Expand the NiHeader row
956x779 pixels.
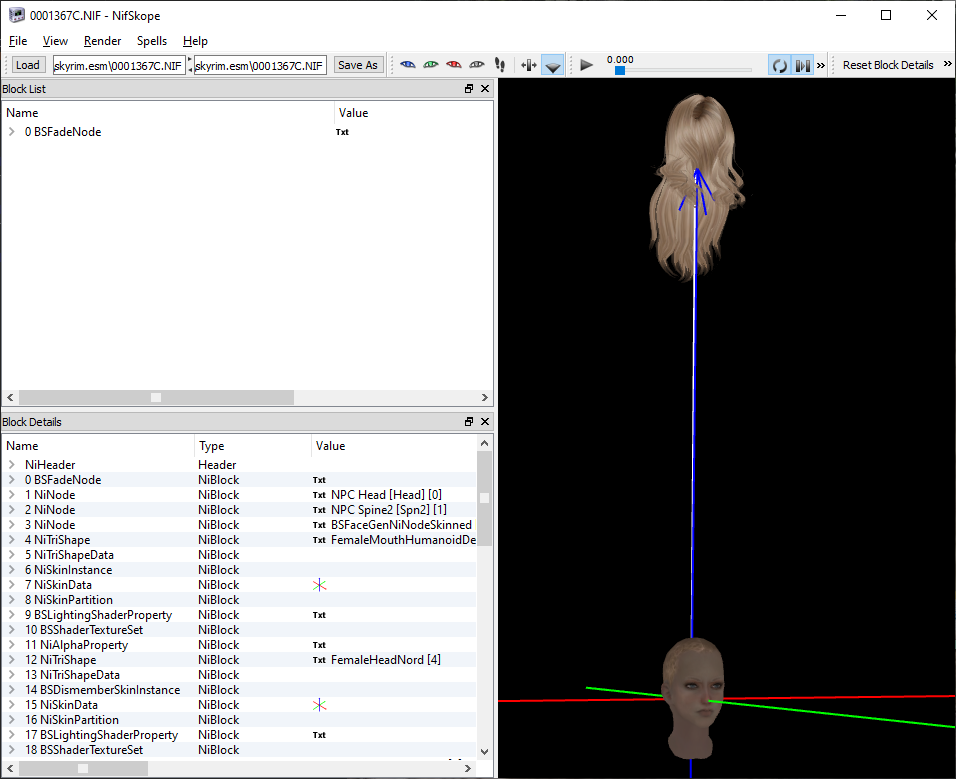click(x=12, y=464)
